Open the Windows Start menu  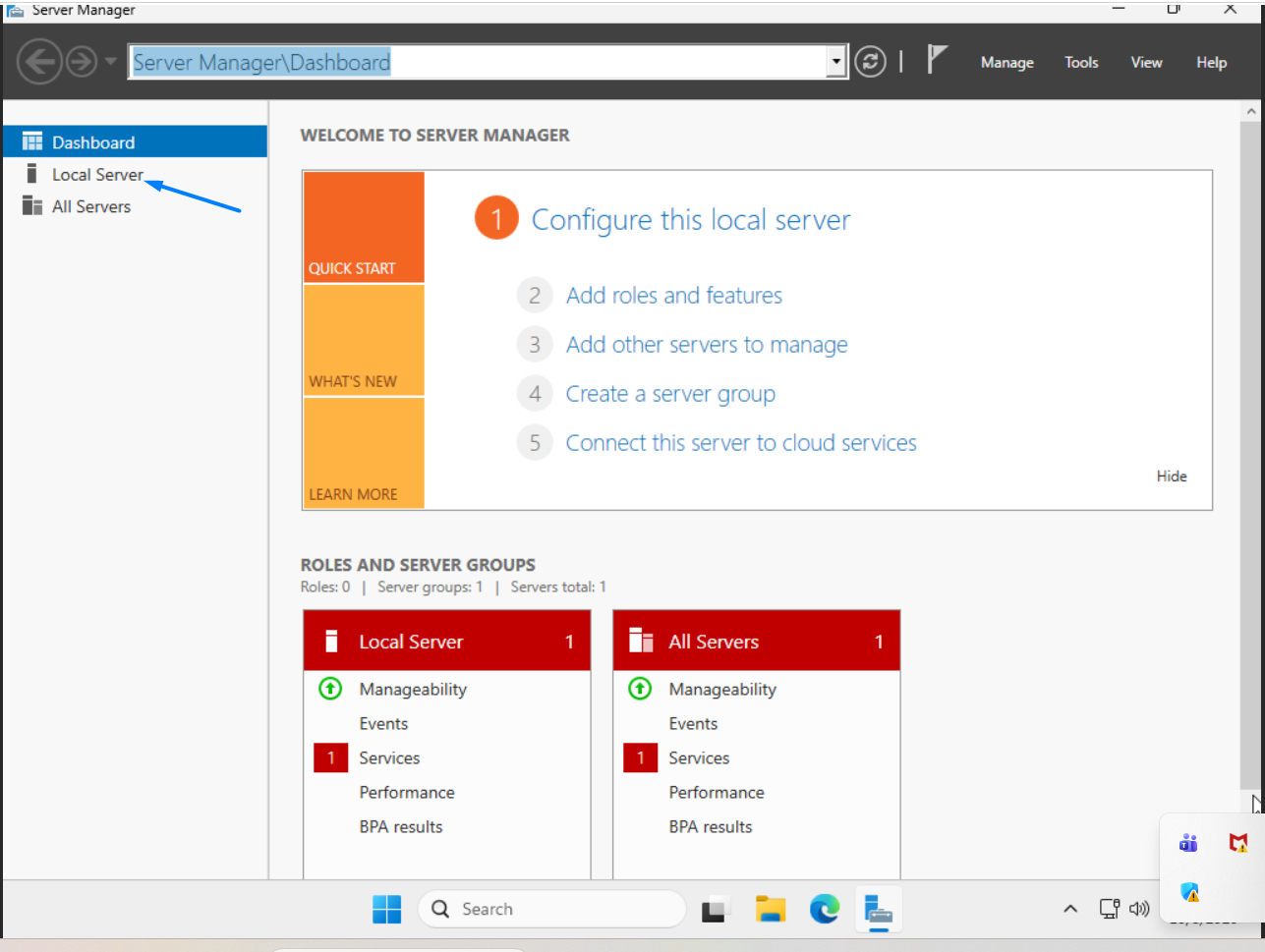pyautogui.click(x=387, y=909)
